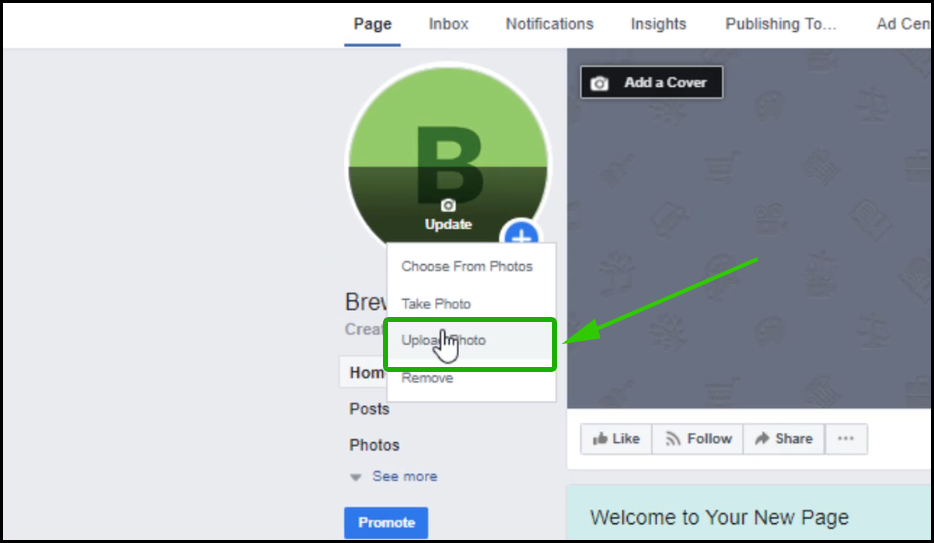Go to the Insights tab
934x543 pixels.
tap(658, 24)
